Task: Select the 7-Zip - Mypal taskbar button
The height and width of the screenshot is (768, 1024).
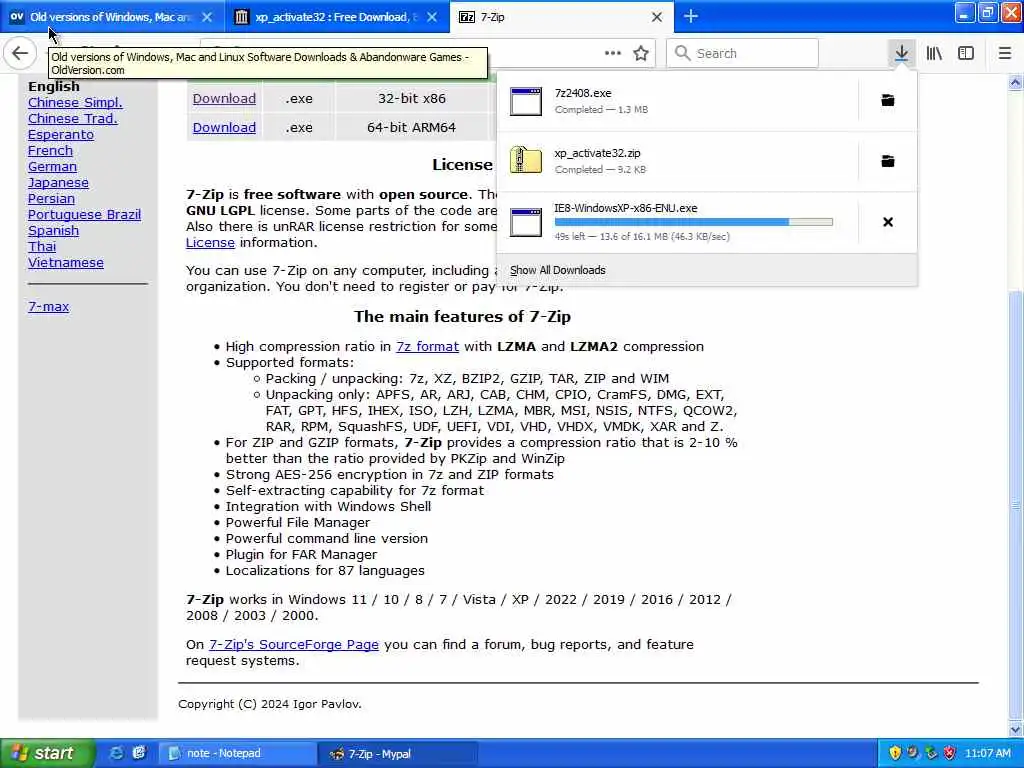Action: [x=398, y=754]
